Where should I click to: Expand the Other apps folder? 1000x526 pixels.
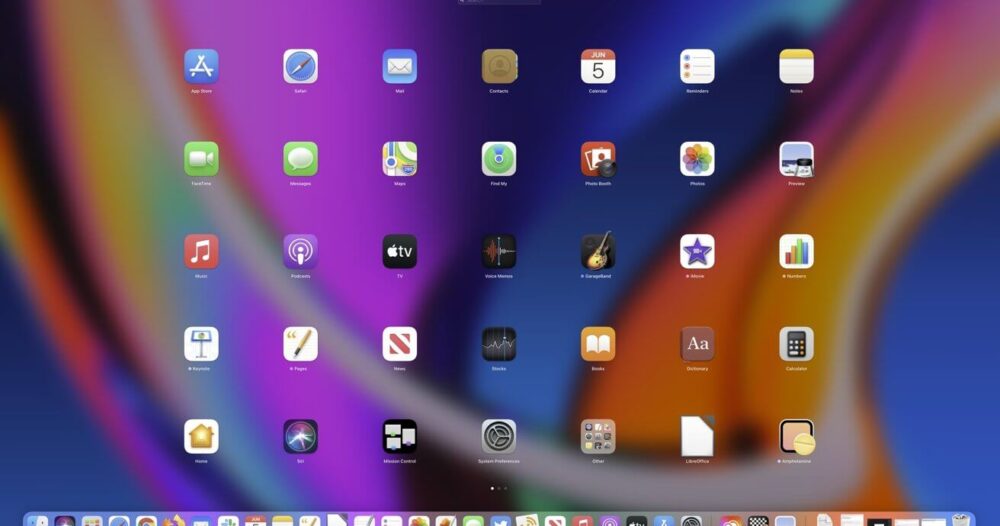click(x=598, y=436)
